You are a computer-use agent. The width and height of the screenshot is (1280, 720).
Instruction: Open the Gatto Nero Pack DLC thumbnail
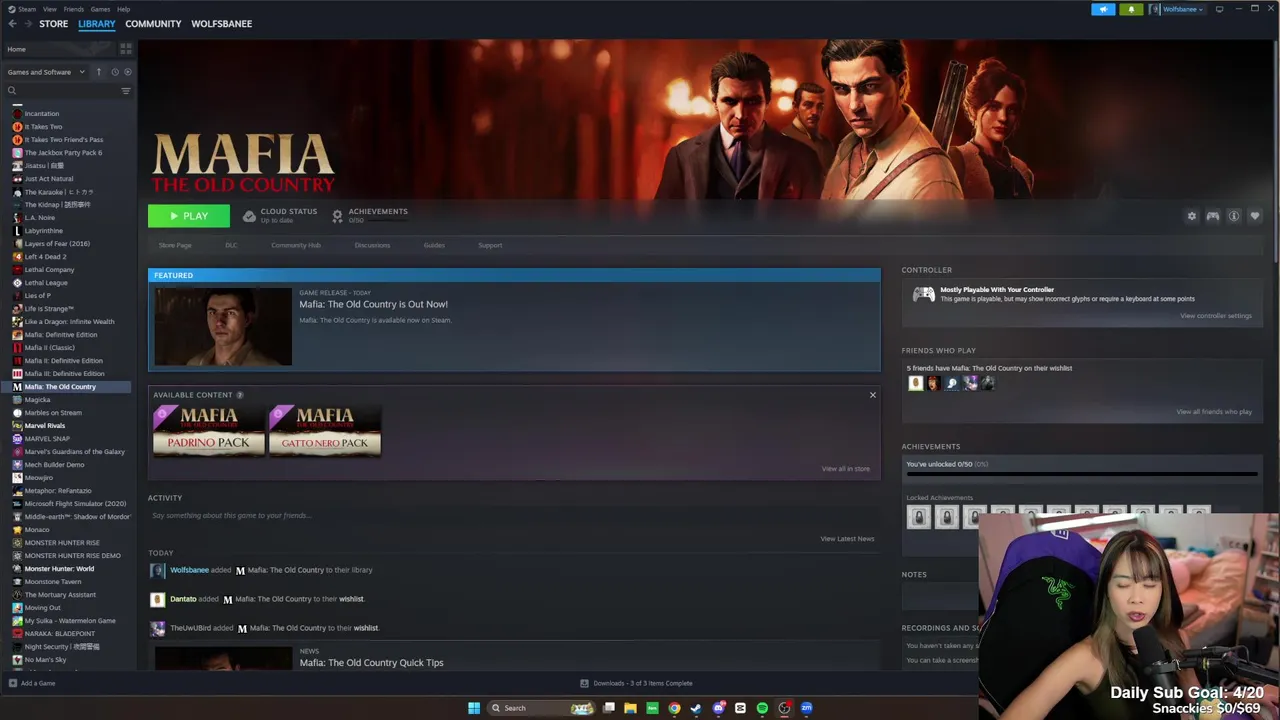[x=324, y=431]
